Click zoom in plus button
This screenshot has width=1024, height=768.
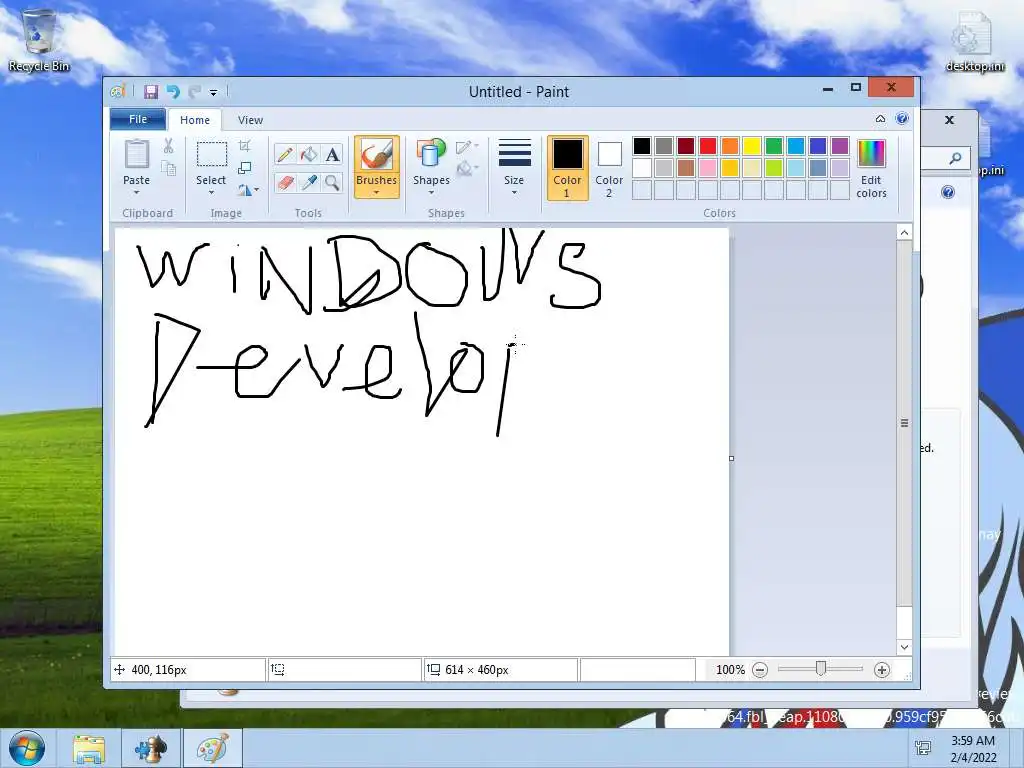(882, 670)
